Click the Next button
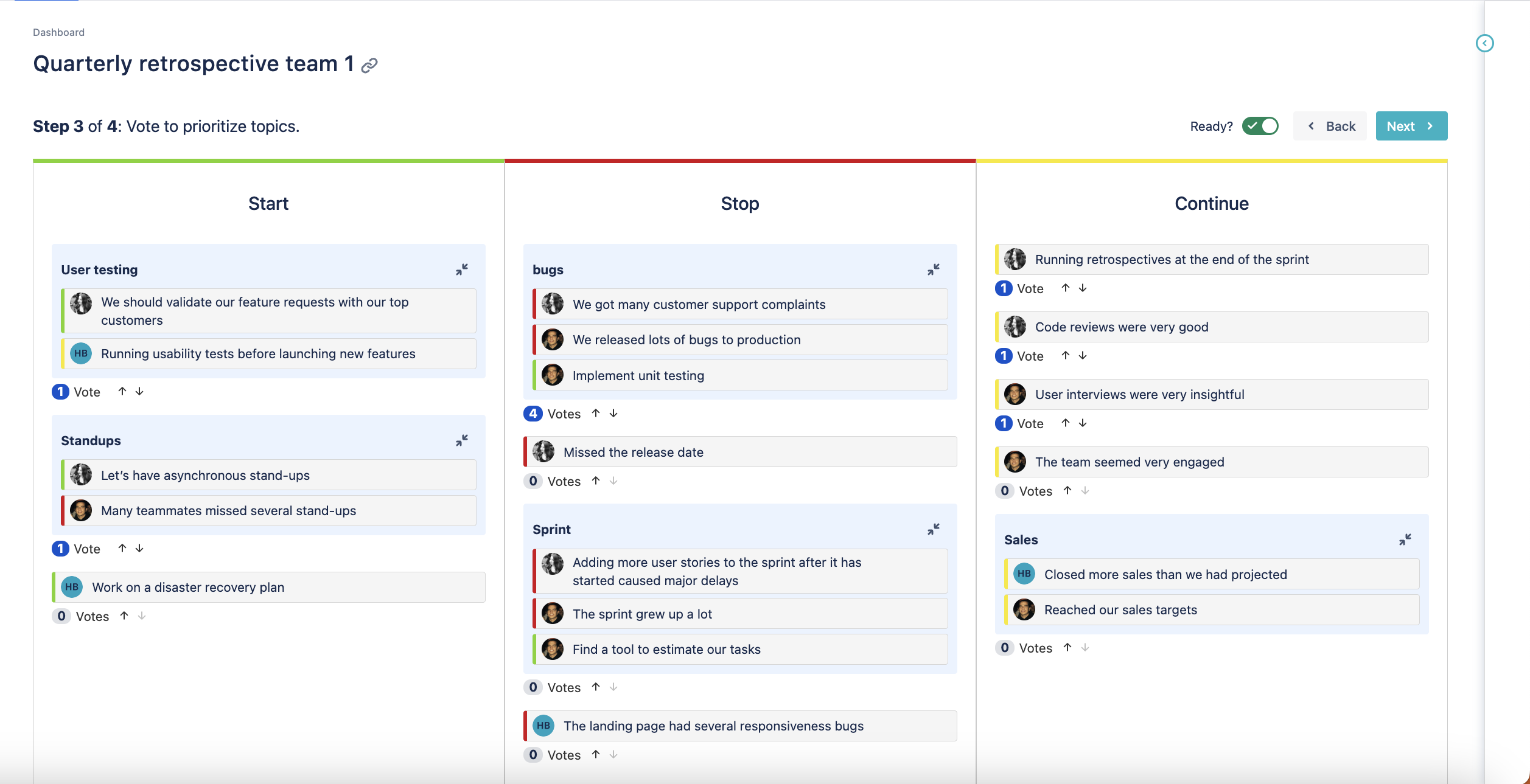Viewport: 1530px width, 784px height. 1411,126
